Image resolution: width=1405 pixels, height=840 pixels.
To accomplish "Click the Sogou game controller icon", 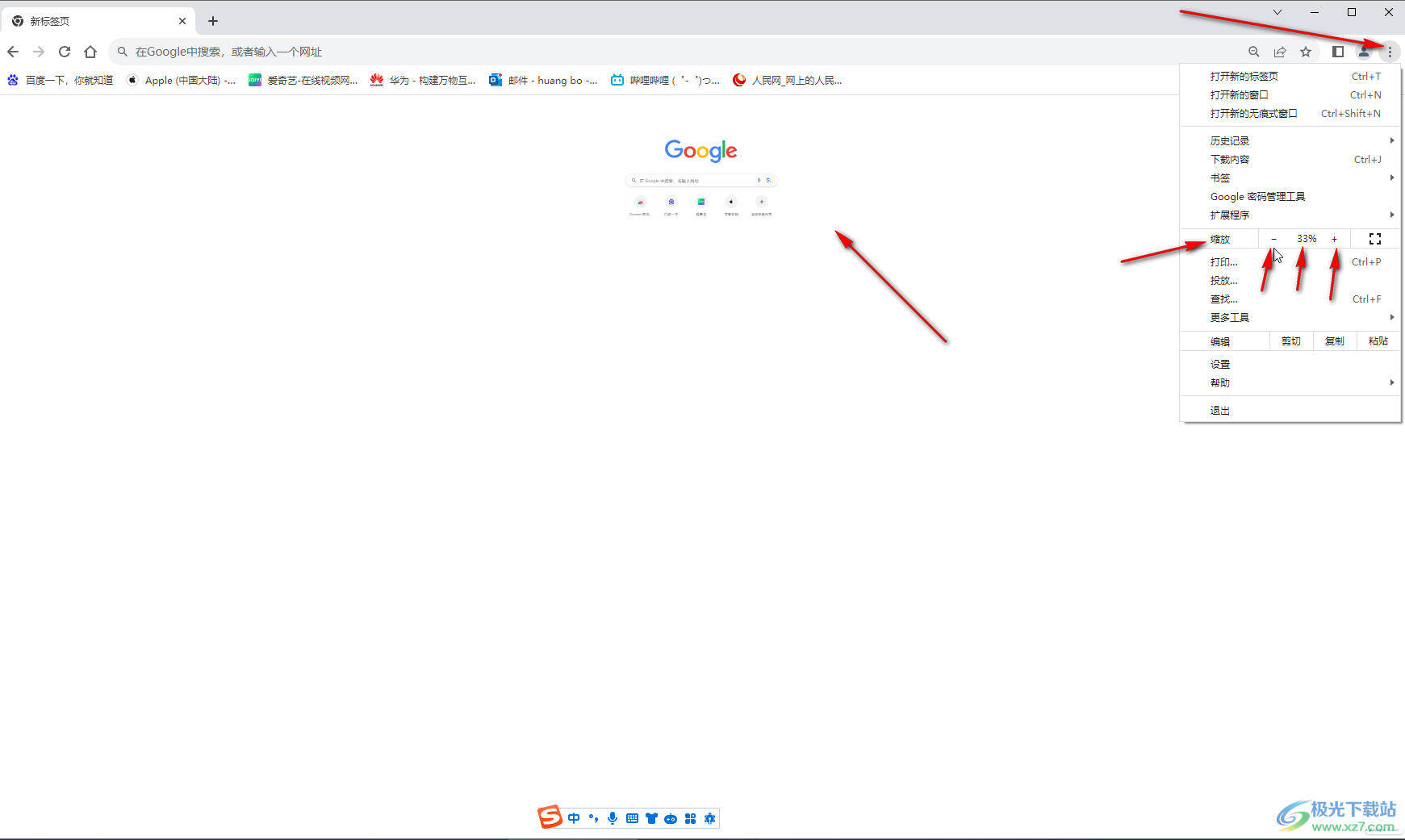I will (x=671, y=818).
